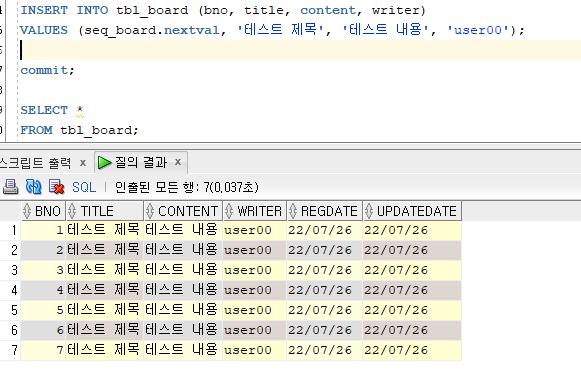Click TITLE cell in row 2
Viewport: 581px width, 372px height.
click(104, 250)
